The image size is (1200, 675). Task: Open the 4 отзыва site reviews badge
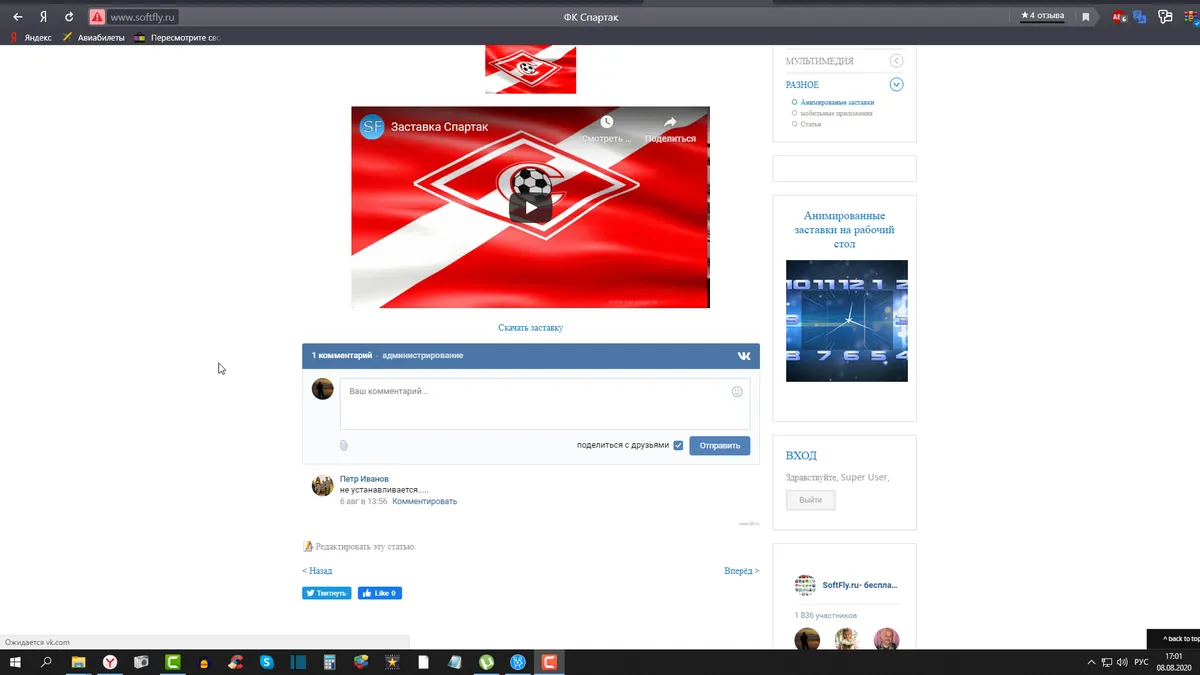point(1042,16)
